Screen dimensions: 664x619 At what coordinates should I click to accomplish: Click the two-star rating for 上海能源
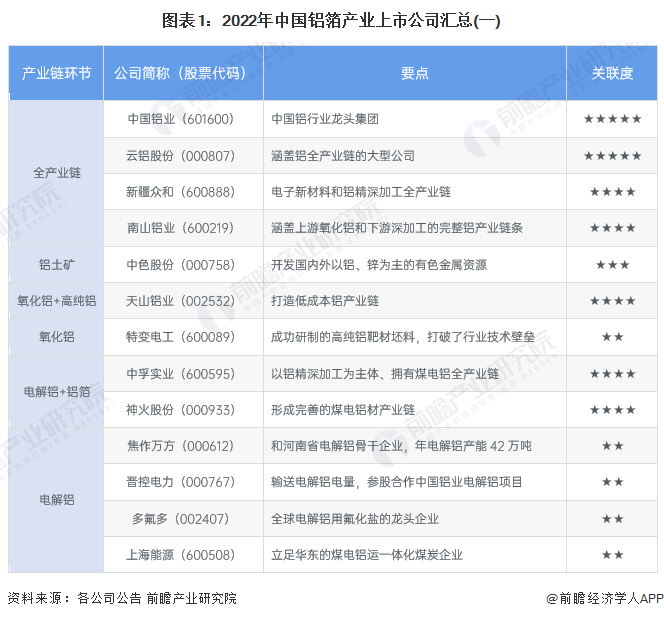[612, 555]
